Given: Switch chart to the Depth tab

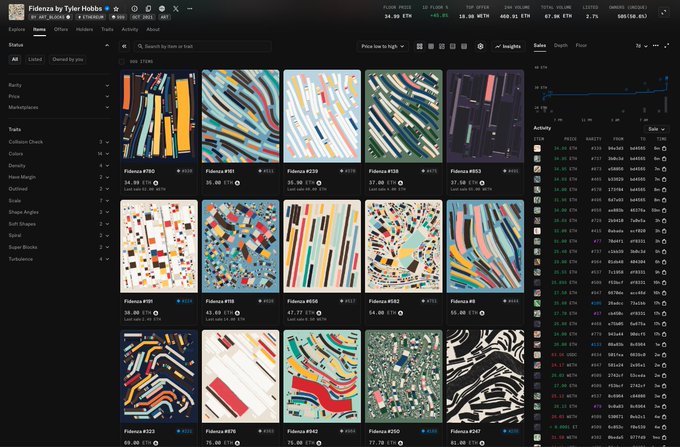Looking at the screenshot, I should 560,45.
